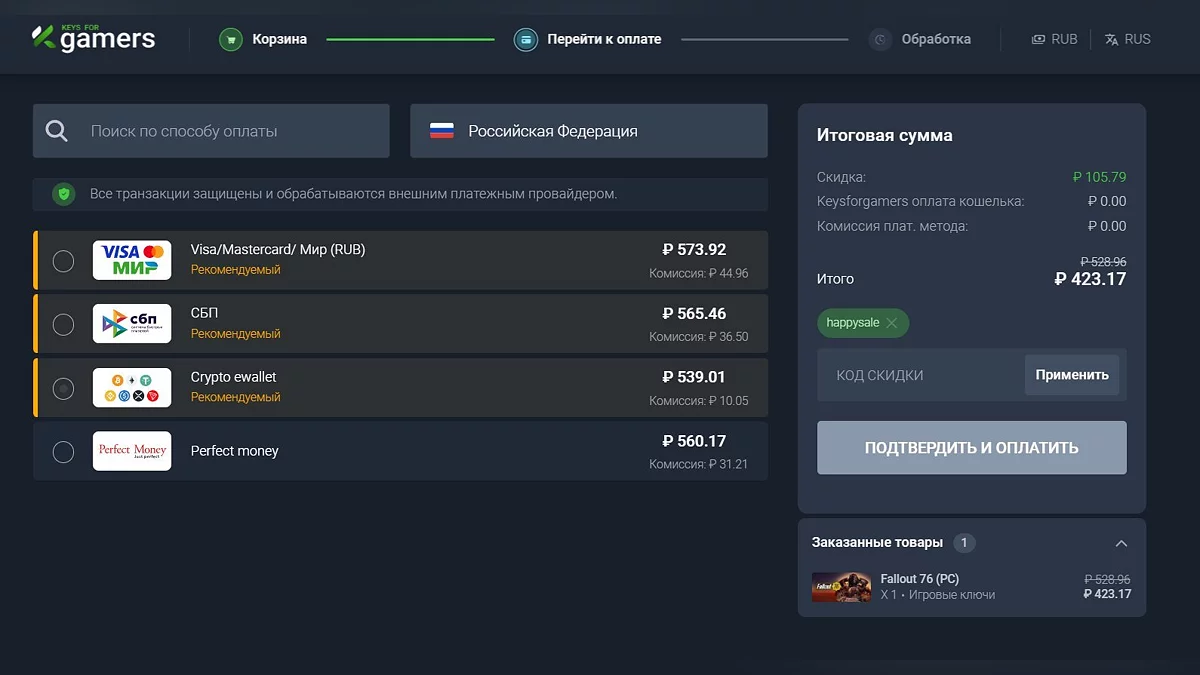Click ПОДТВЕРДИТЬ И ОПЛАТИТЬ button

click(x=971, y=448)
